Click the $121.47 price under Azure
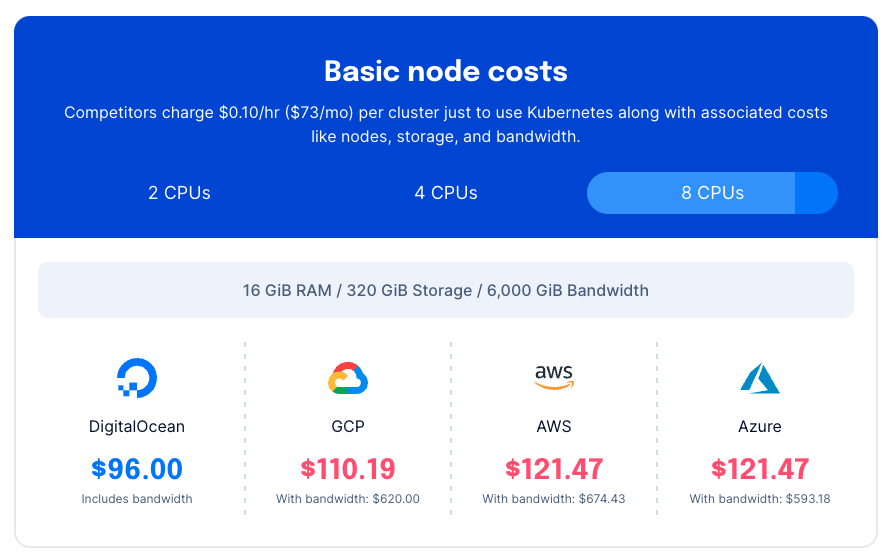The width and height of the screenshot is (887, 559). point(760,468)
